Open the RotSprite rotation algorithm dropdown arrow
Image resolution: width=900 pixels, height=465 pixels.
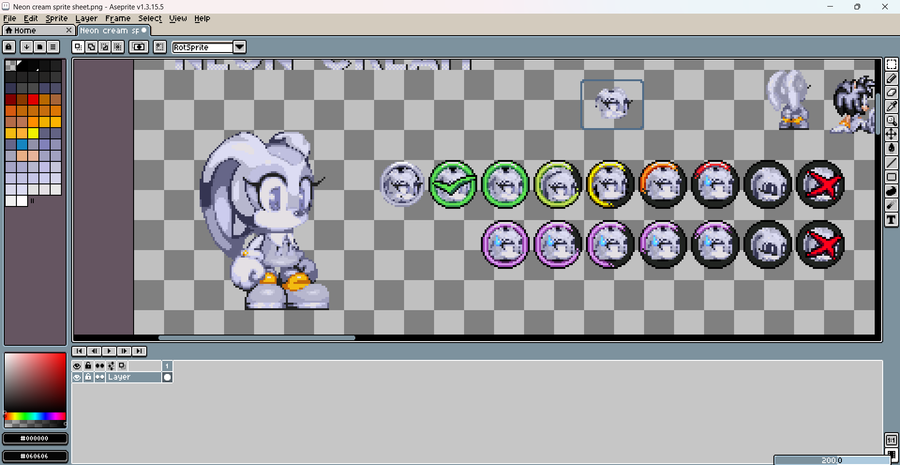(x=240, y=47)
